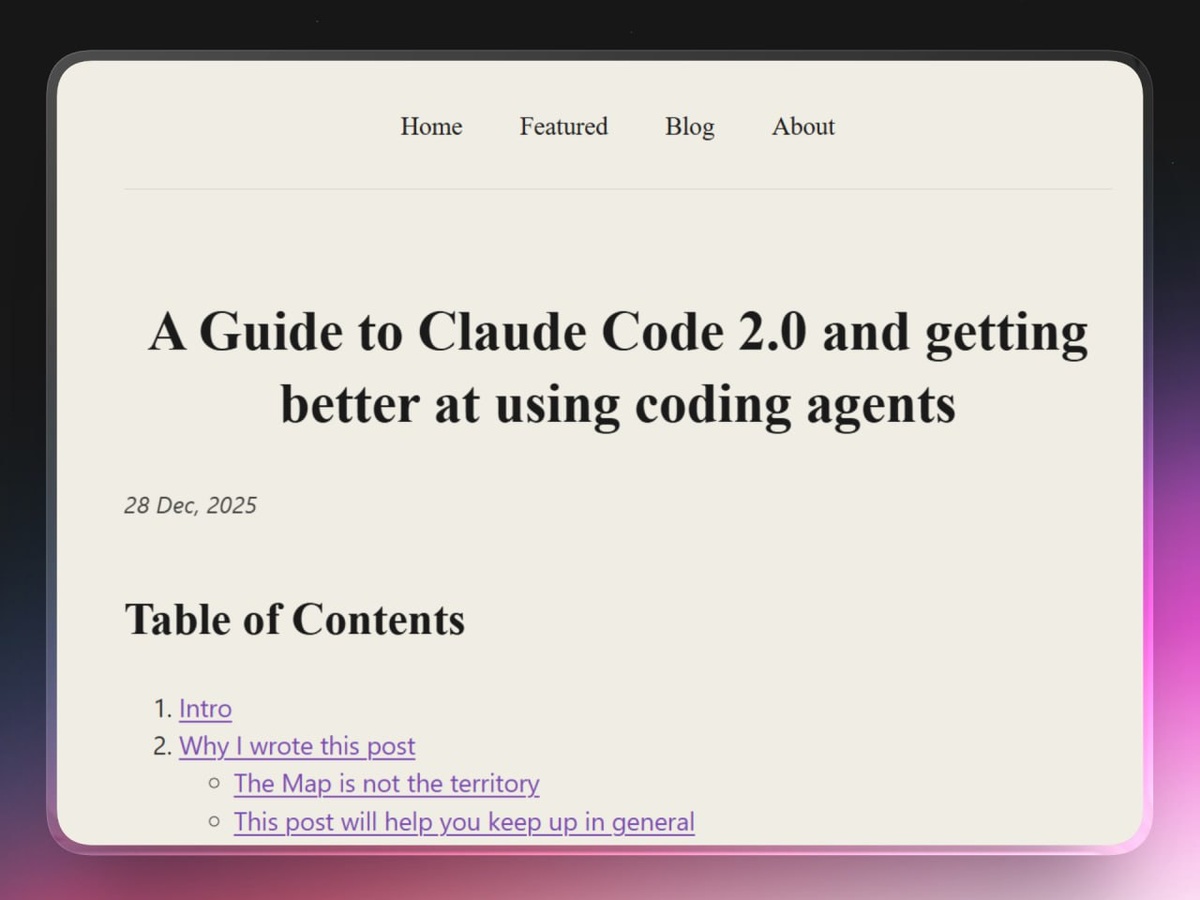The image size is (1200, 900).
Task: Open 'This post will help you keep up' link
Action: coord(464,822)
